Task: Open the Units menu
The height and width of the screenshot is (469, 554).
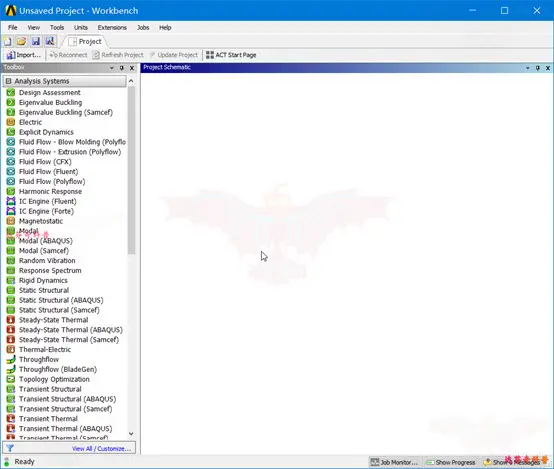Action: point(81,28)
